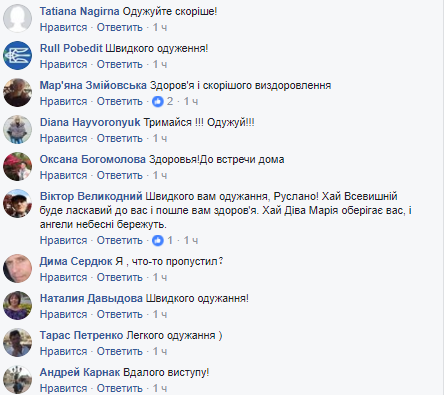
Task: Open Rull Pobedit's trident profile picture
Action: pyautogui.click(x=18, y=55)
